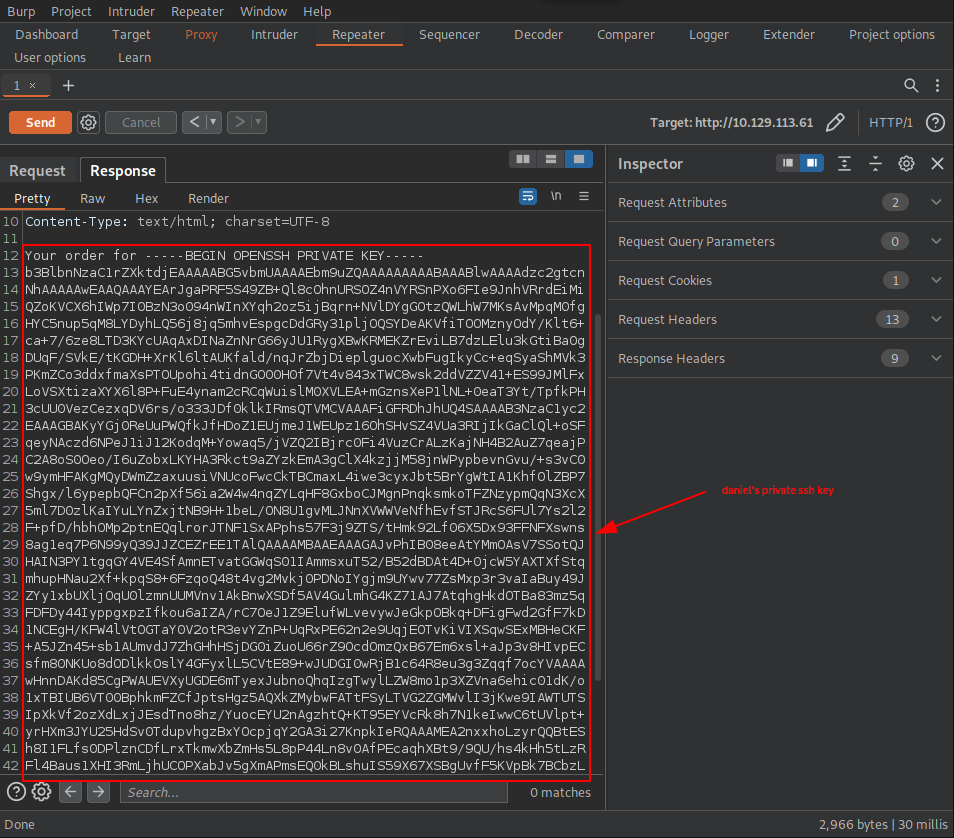Click the Send button
This screenshot has height=838, width=954.
[x=39, y=121]
